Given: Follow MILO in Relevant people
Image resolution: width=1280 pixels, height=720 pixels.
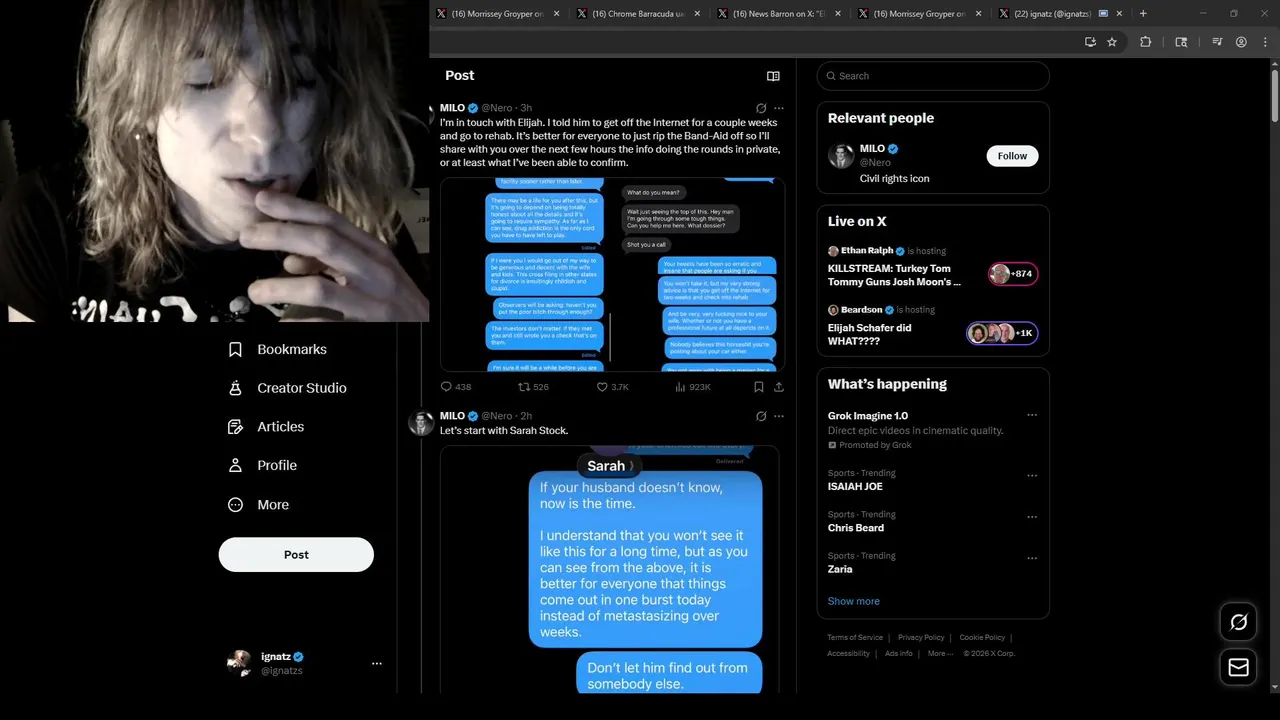Looking at the screenshot, I should tap(1012, 156).
